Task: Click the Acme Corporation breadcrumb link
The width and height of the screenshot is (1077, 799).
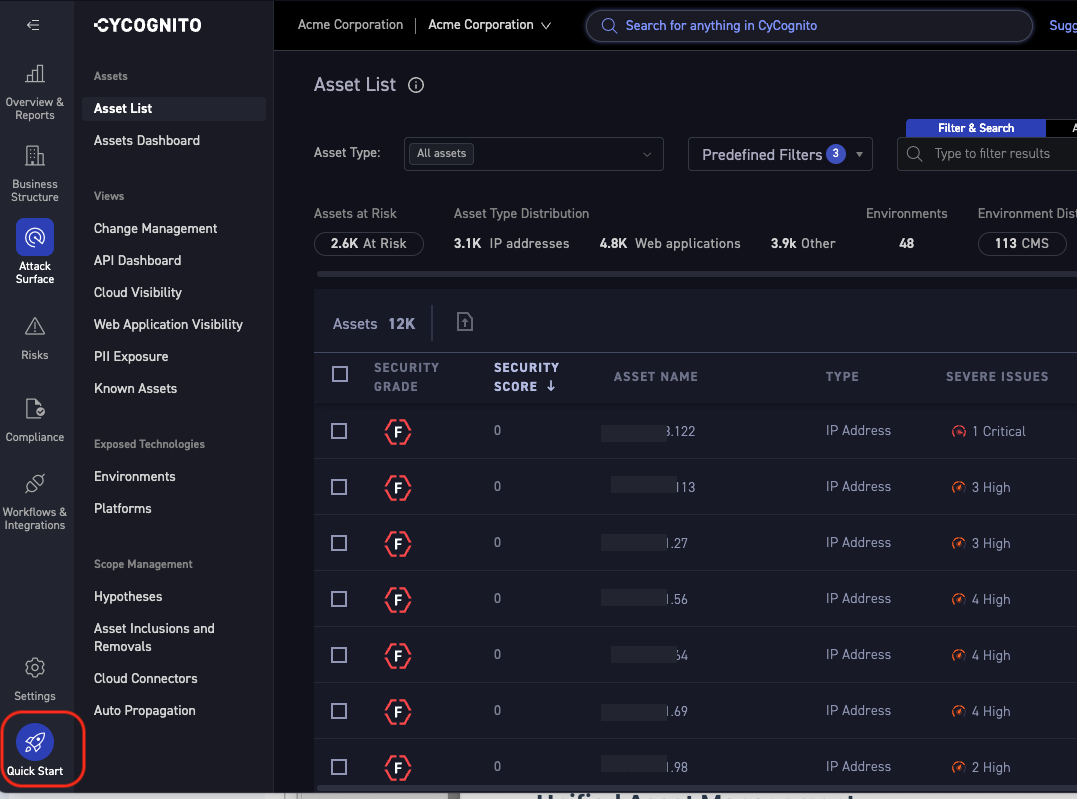Action: click(x=350, y=25)
